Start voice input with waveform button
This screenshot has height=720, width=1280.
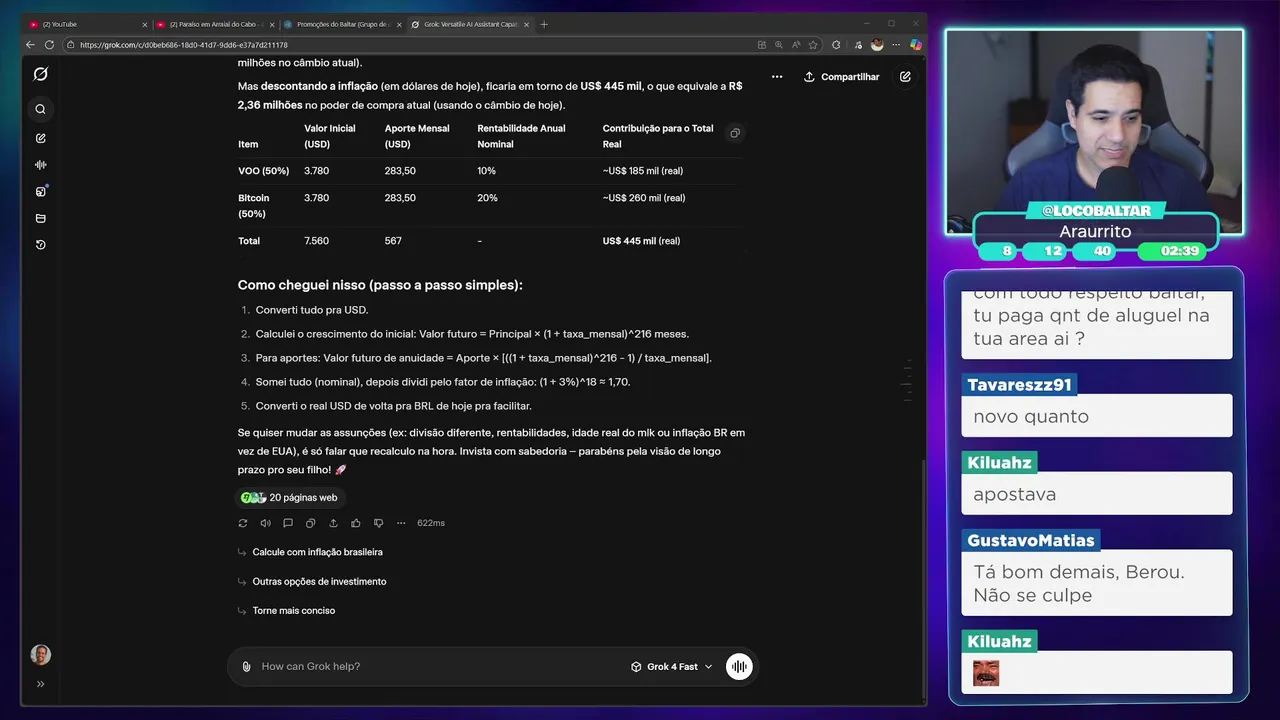(739, 667)
